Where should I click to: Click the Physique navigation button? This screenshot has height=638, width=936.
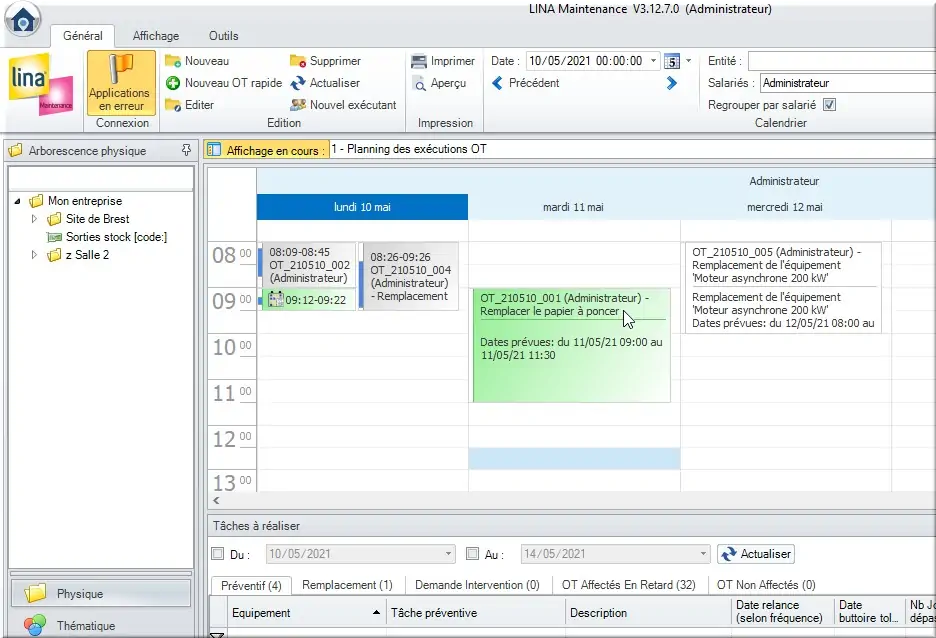pos(101,594)
